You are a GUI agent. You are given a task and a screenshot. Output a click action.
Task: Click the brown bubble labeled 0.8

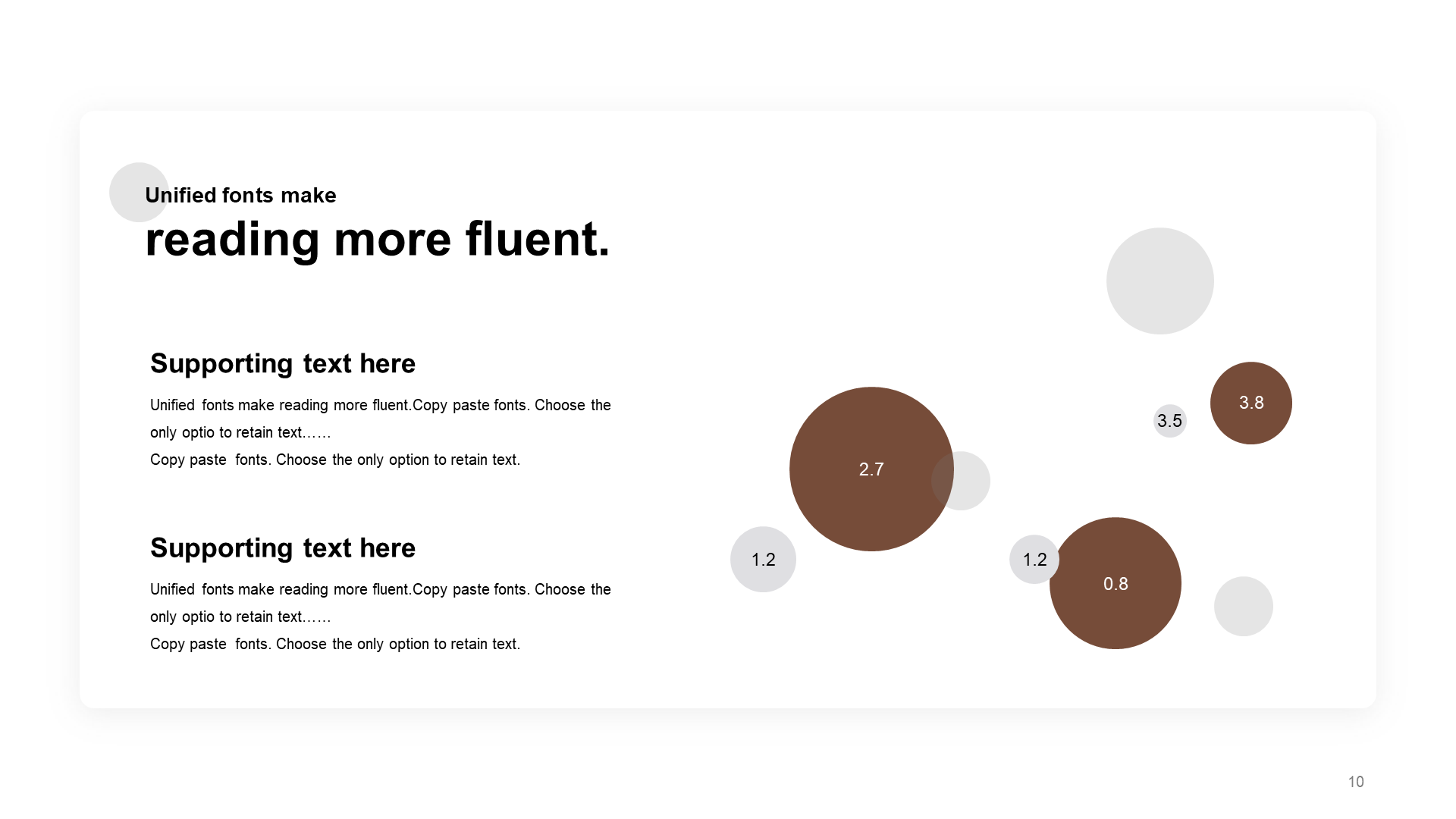pos(1116,583)
